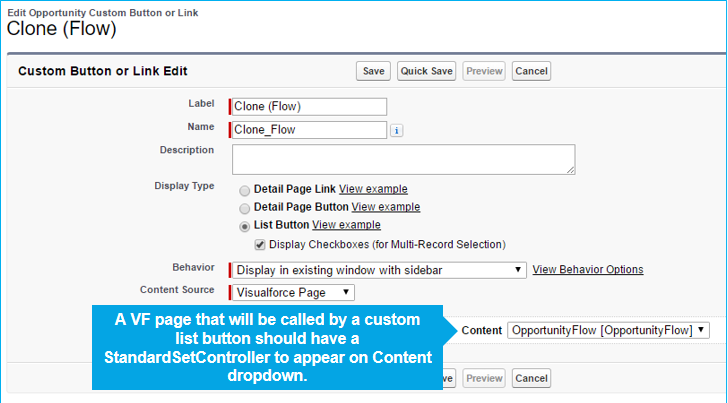
Task: Expand the Content Source dropdown
Action: (x=293, y=292)
